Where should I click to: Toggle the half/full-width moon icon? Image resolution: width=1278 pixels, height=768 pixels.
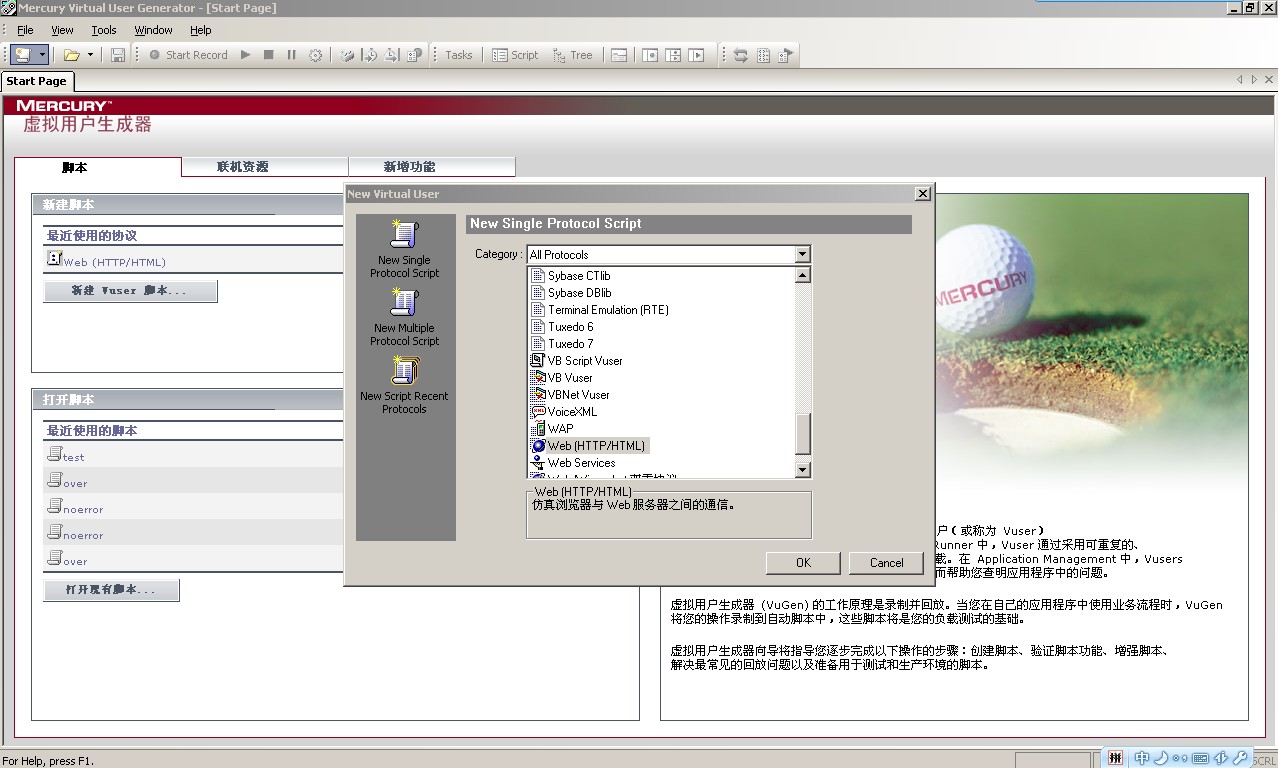1160,758
